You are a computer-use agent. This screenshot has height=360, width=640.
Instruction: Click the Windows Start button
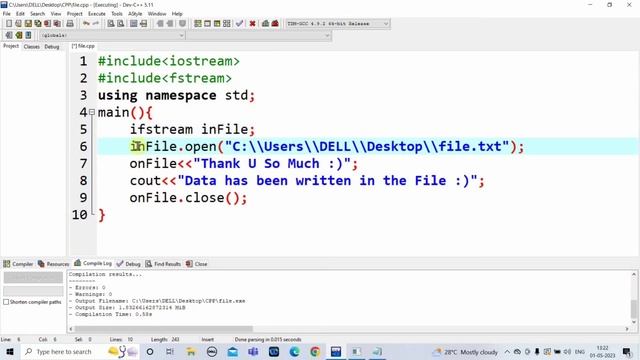(10, 351)
